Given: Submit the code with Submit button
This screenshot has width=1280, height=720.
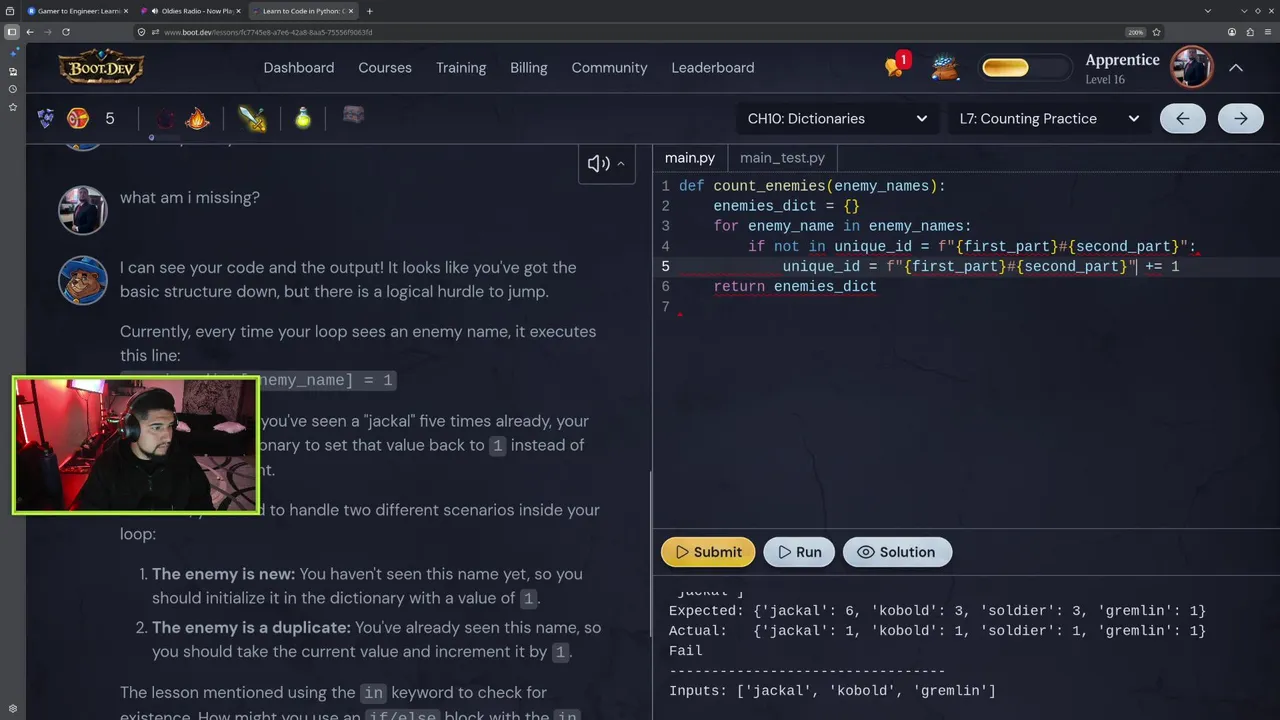Looking at the screenshot, I should point(709,552).
